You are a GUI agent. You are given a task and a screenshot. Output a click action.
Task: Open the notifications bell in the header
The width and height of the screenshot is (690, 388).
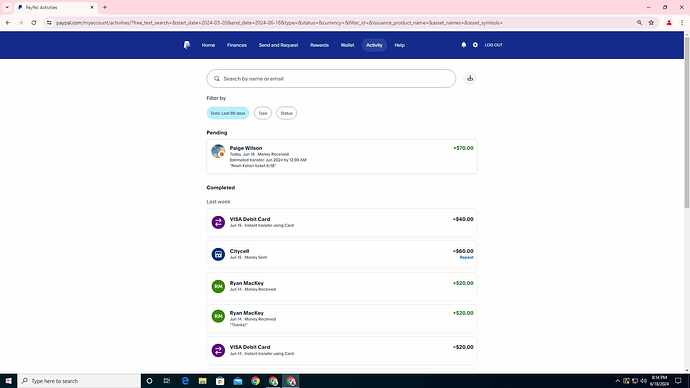click(463, 45)
